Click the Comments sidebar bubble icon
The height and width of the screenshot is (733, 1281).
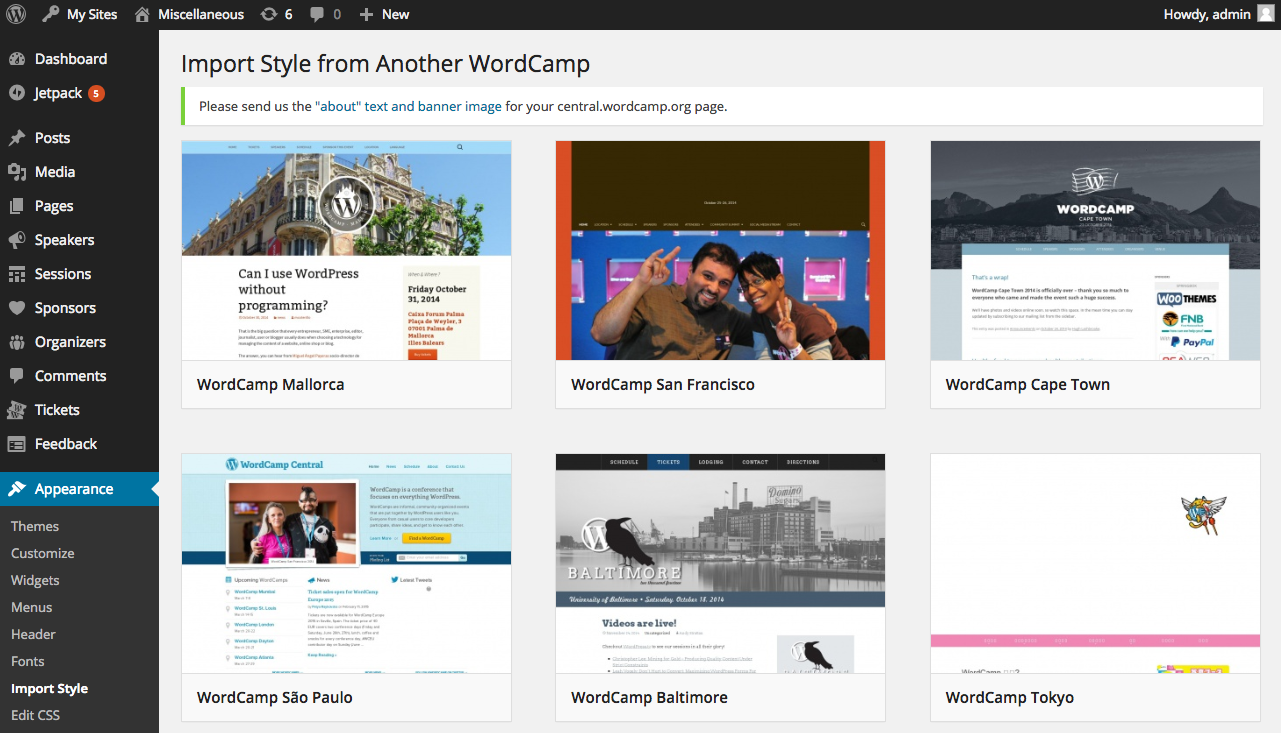pyautogui.click(x=17, y=376)
